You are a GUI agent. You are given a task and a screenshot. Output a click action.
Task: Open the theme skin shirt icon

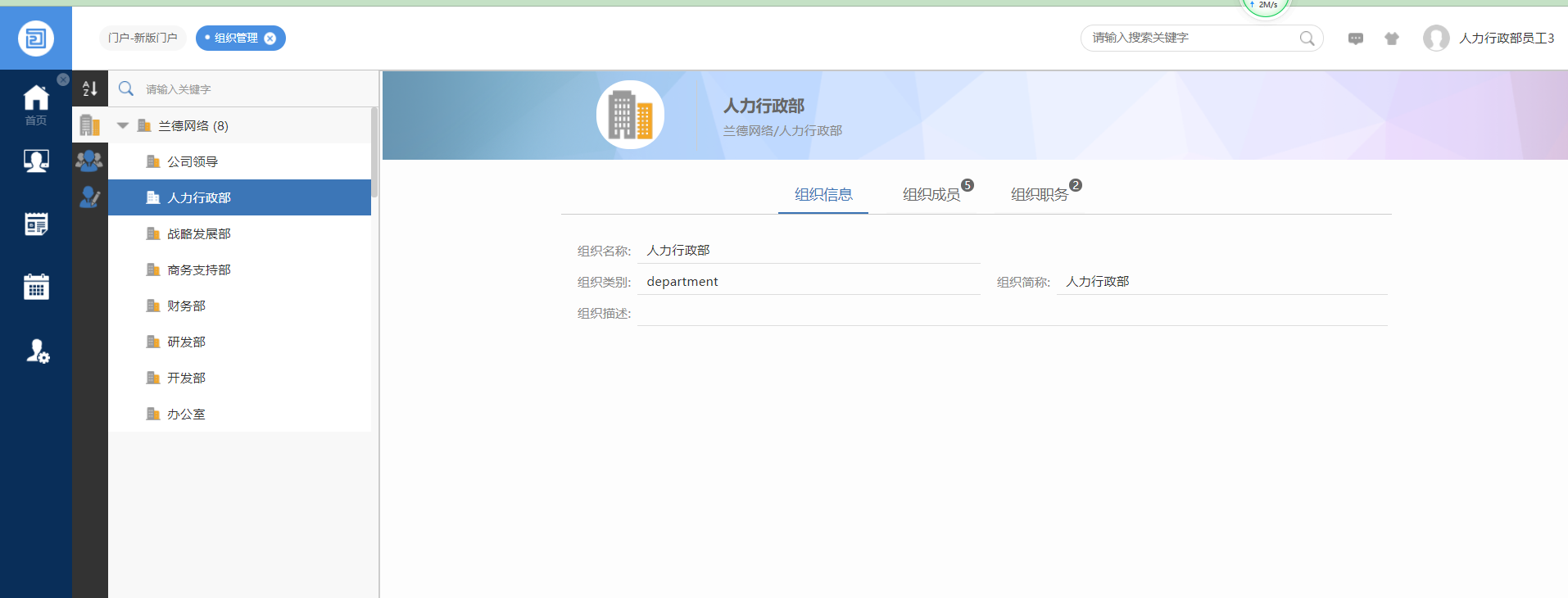(x=1392, y=39)
